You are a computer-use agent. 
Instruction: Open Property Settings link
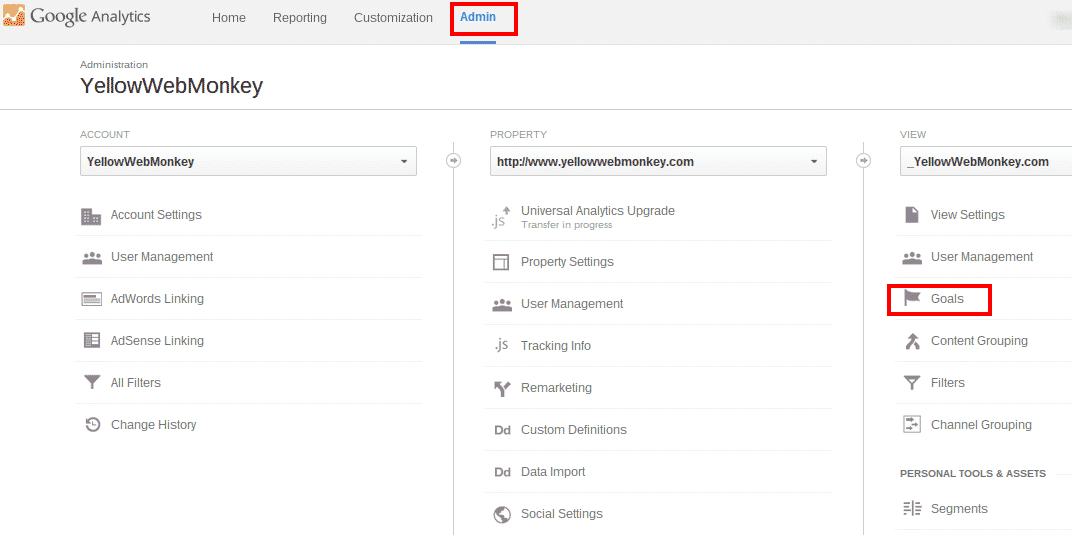(567, 262)
